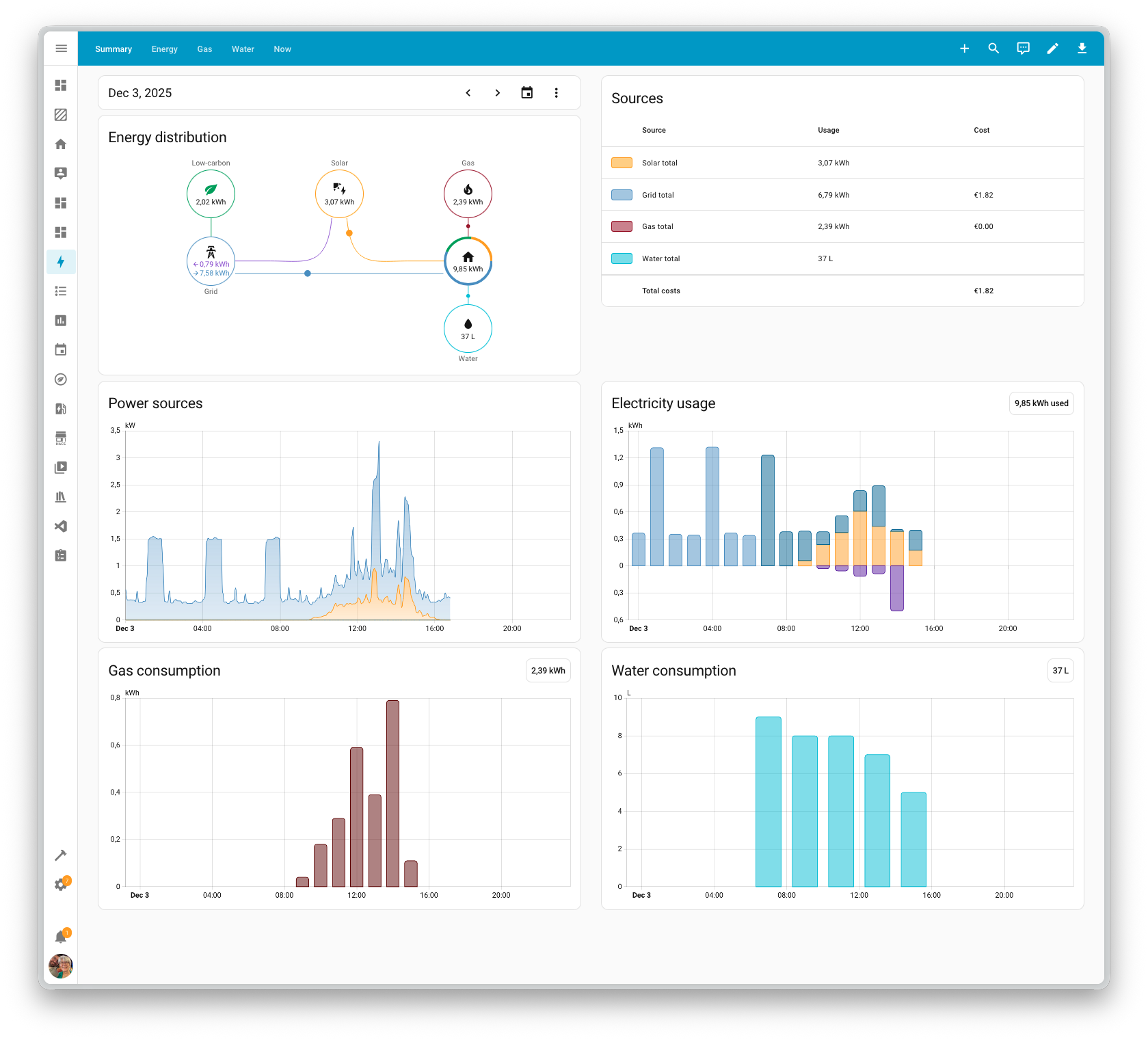
Task: Open HACS from the sidebar
Action: point(61,438)
